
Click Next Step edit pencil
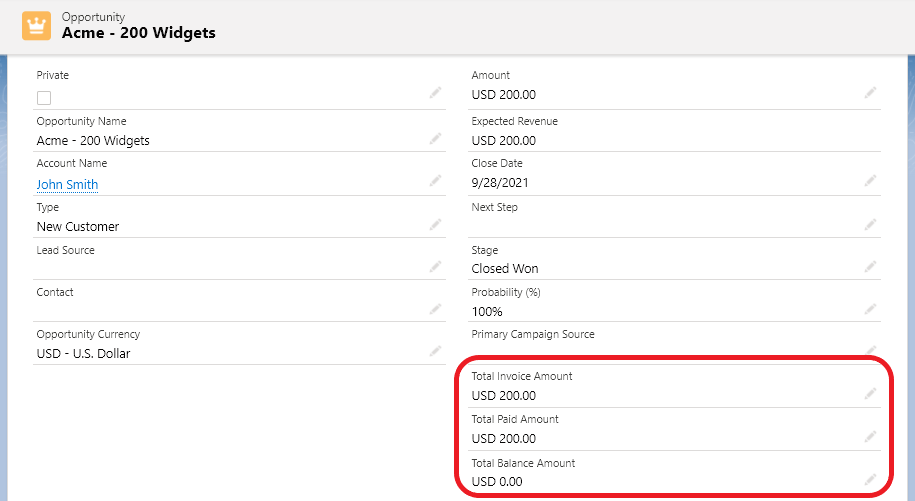(871, 224)
